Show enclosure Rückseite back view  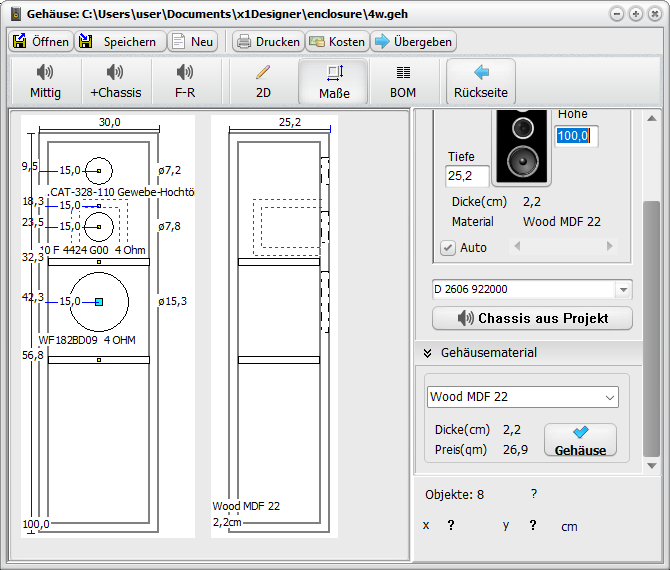click(481, 81)
